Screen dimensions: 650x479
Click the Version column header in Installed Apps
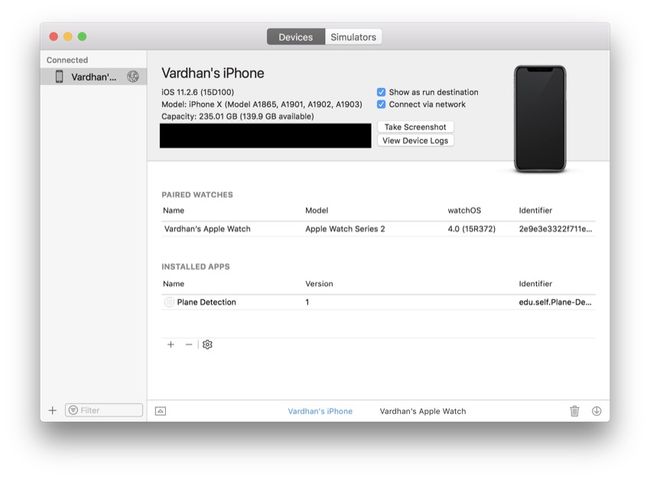pos(319,284)
